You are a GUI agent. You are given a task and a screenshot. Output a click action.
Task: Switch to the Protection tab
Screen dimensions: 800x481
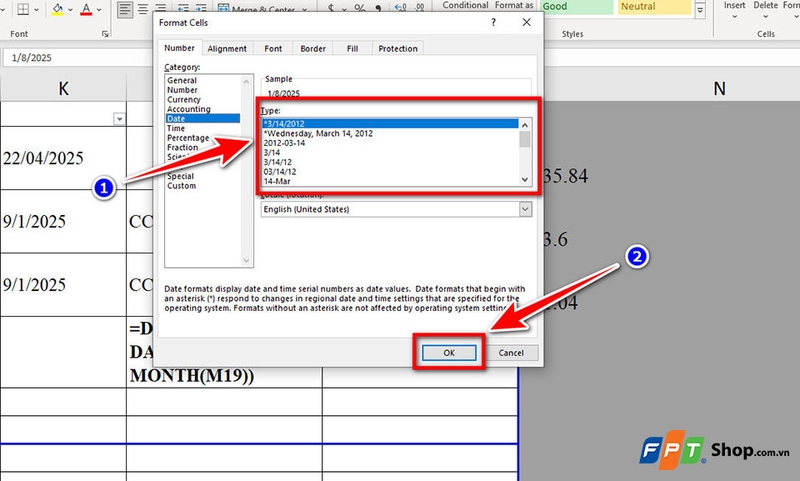(x=398, y=48)
